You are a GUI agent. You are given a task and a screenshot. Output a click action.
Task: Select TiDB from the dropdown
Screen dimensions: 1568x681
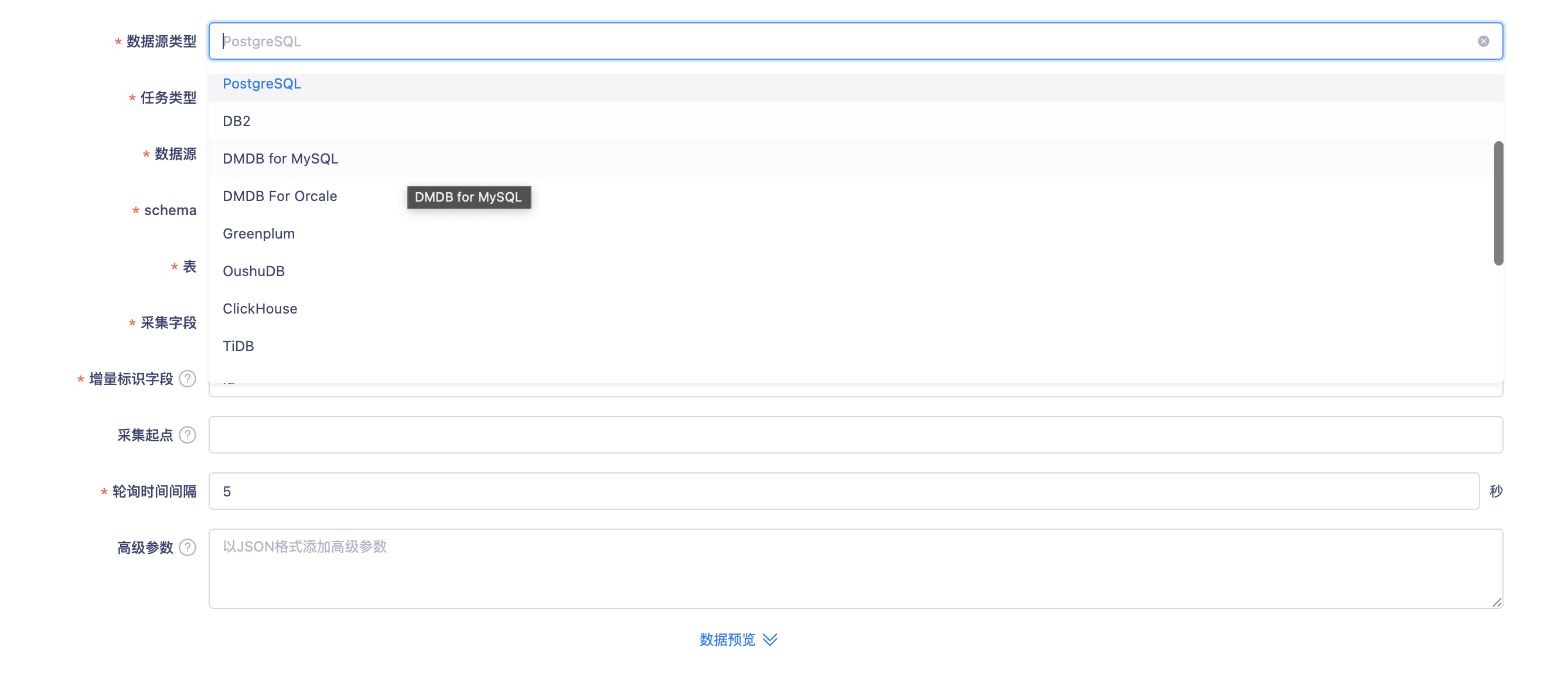[x=855, y=346]
